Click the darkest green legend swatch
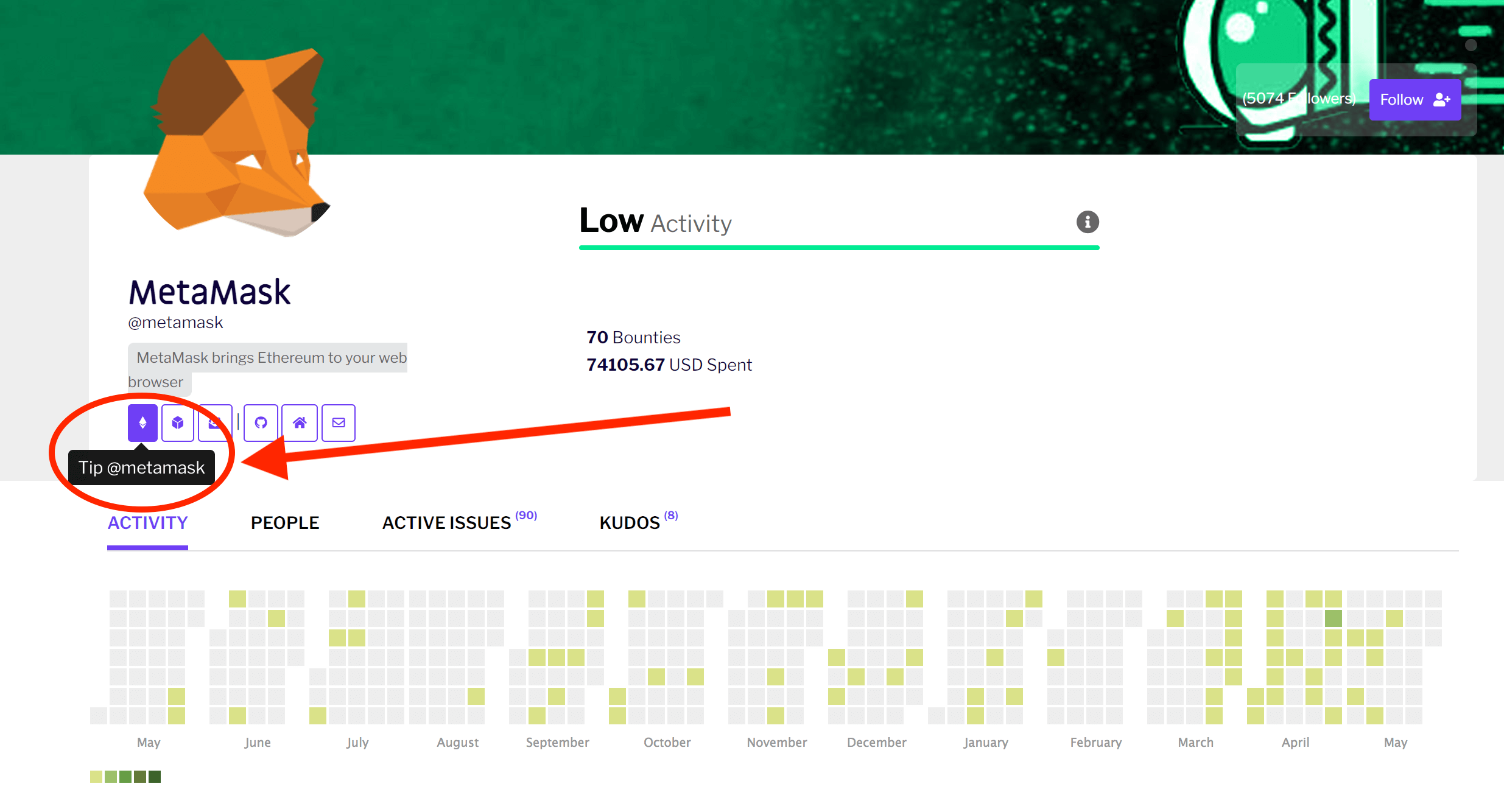1504x812 pixels. click(x=155, y=777)
